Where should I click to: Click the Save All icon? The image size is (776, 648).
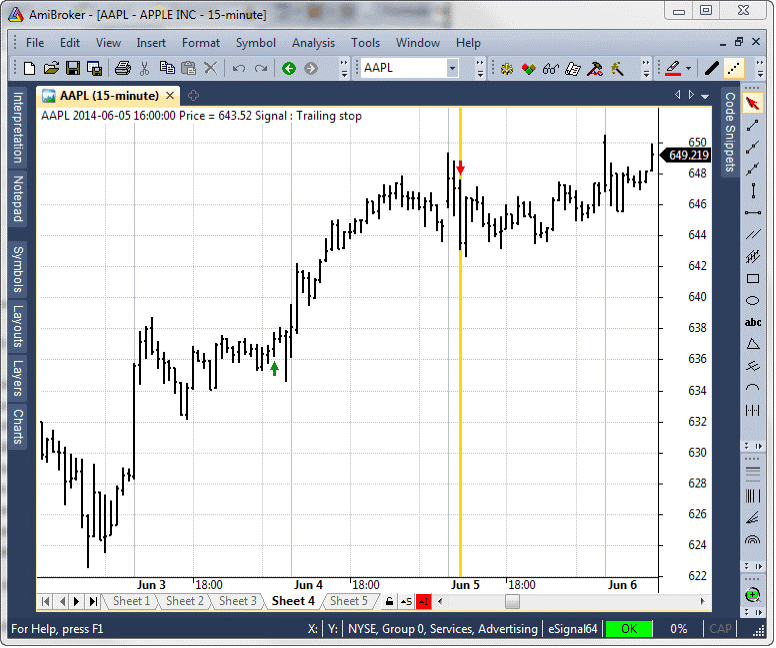pyautogui.click(x=94, y=68)
